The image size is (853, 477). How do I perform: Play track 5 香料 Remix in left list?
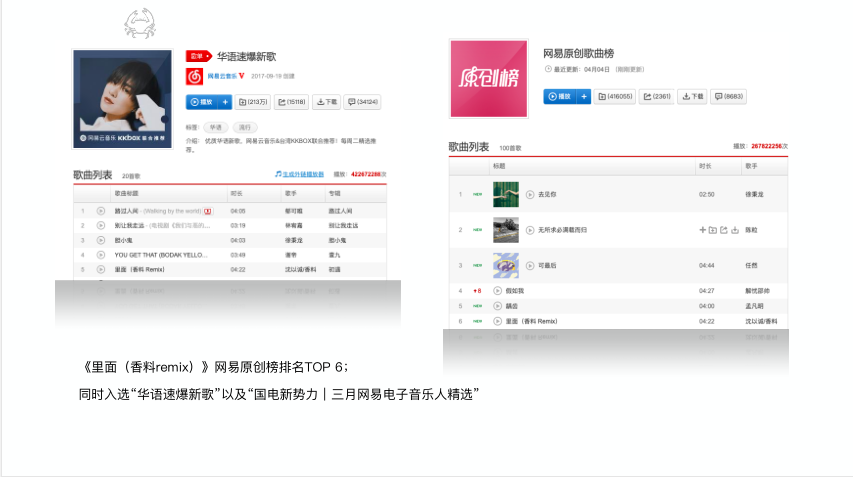pyautogui.click(x=101, y=269)
